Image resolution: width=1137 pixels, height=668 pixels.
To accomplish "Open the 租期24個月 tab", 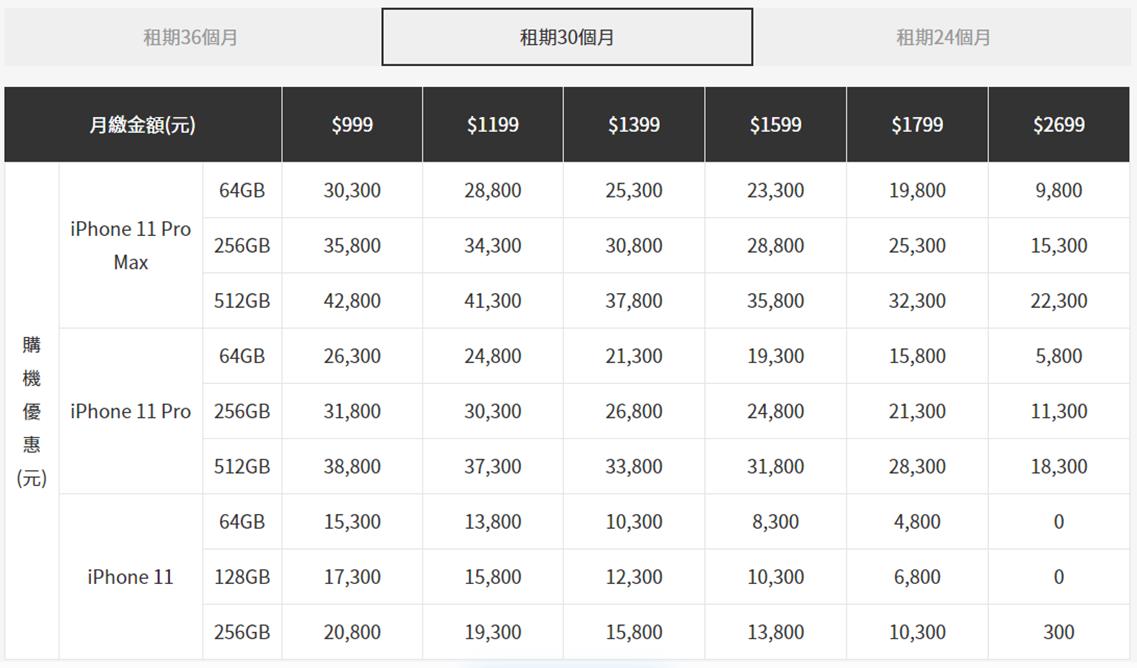I will 943,38.
